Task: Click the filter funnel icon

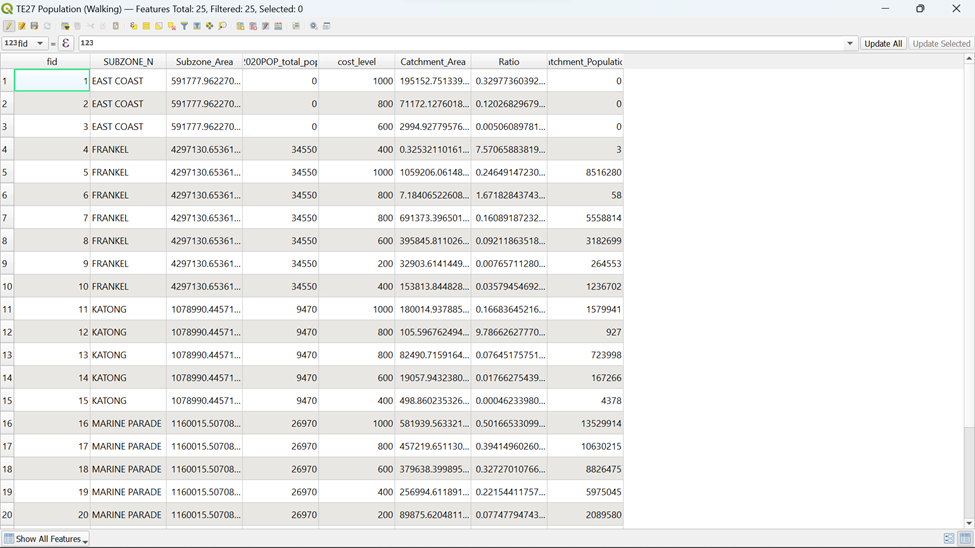Action: tap(184, 26)
